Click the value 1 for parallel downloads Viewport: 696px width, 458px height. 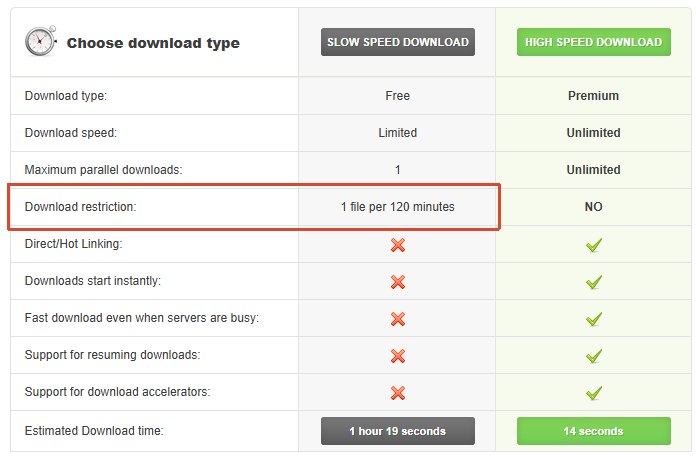pyautogui.click(x=398, y=170)
